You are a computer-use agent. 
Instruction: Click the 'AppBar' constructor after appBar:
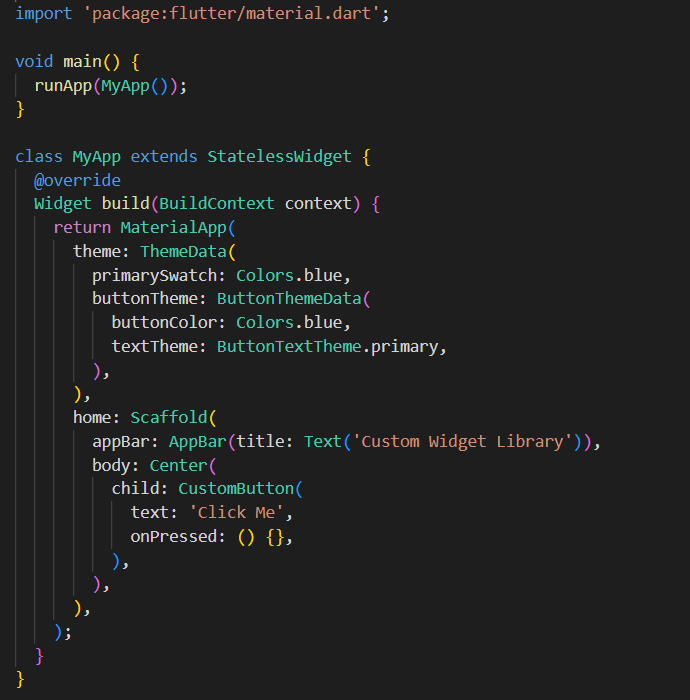pyautogui.click(x=198, y=442)
